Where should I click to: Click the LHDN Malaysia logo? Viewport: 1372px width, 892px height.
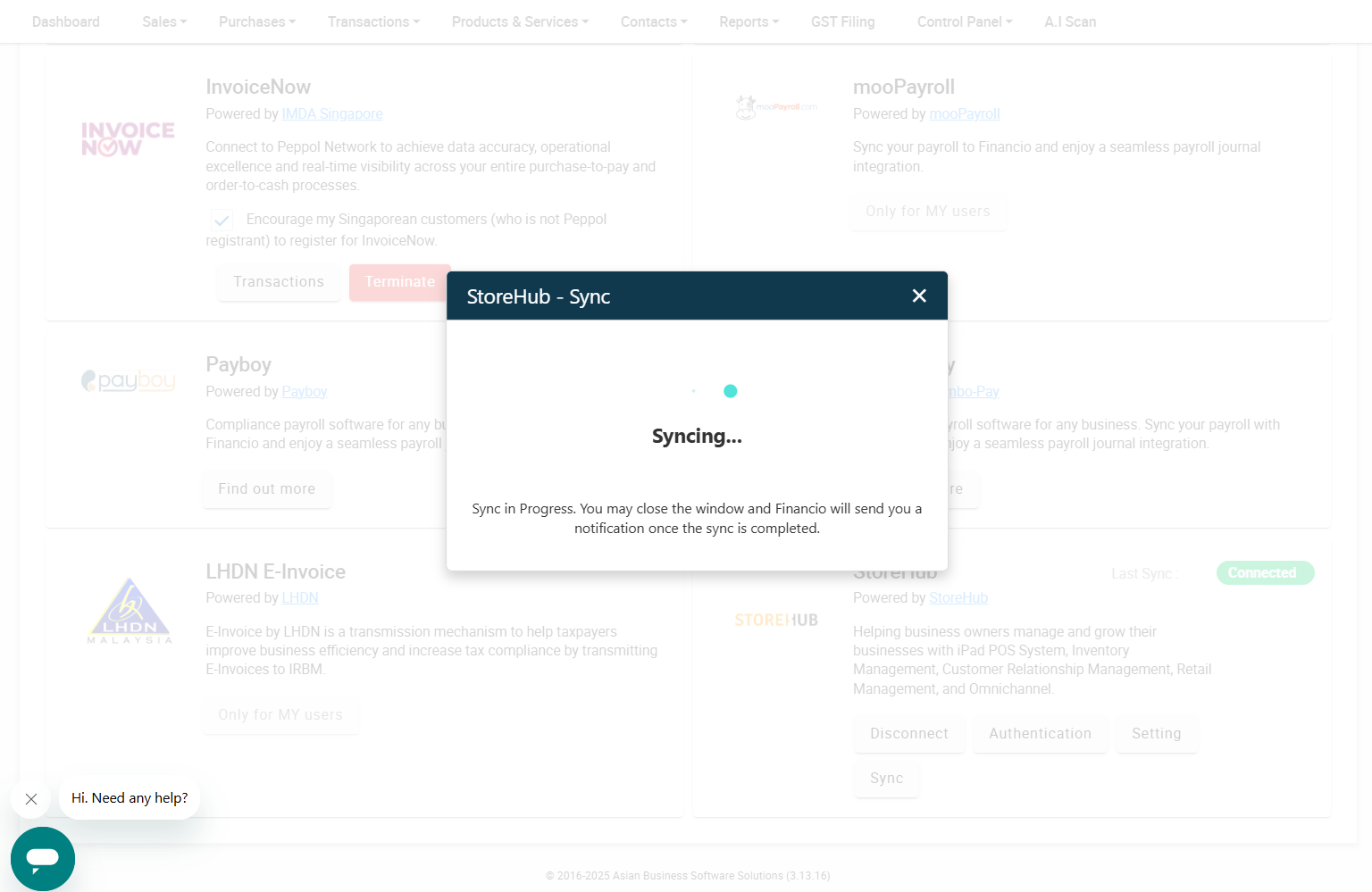point(130,612)
